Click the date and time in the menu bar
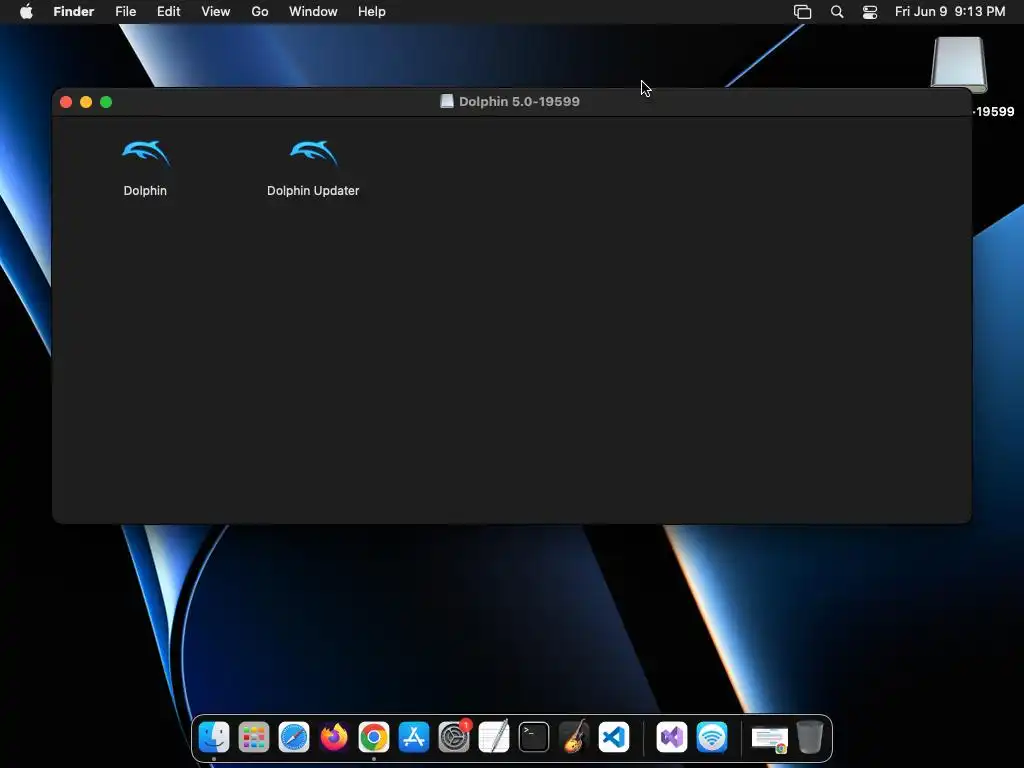1024x768 pixels. tap(950, 12)
